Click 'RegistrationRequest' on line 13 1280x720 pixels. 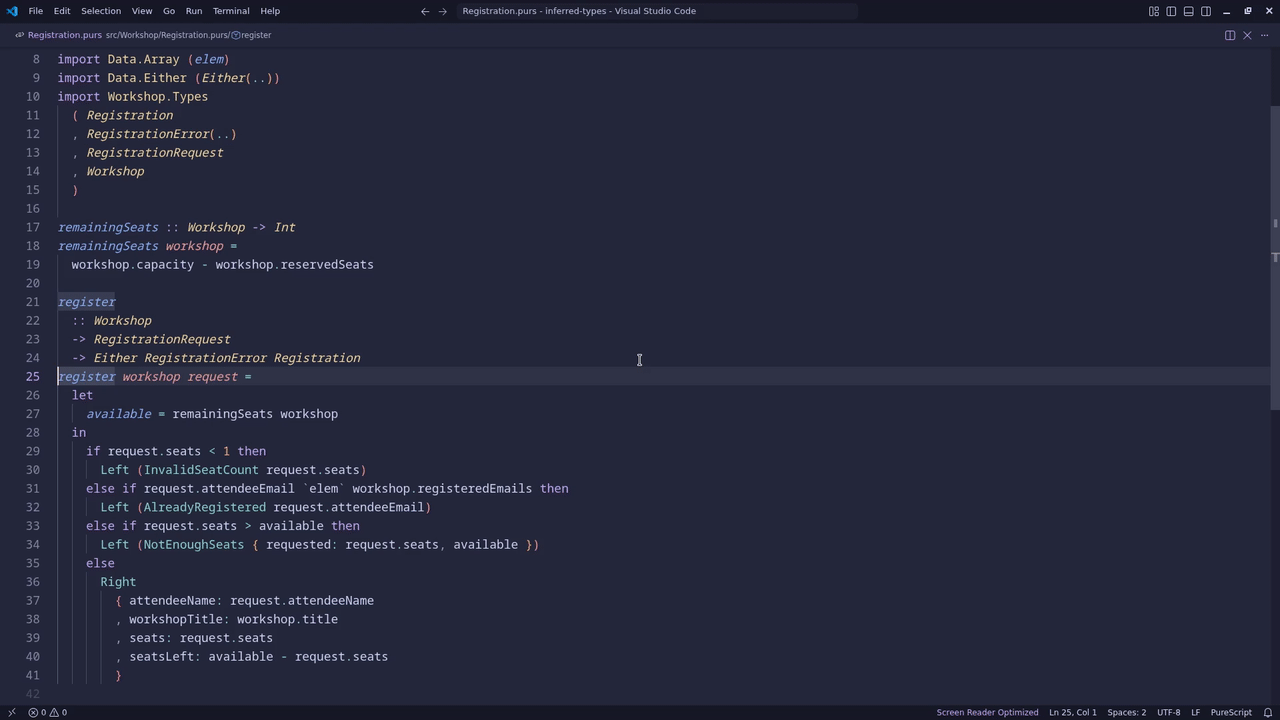tap(155, 153)
